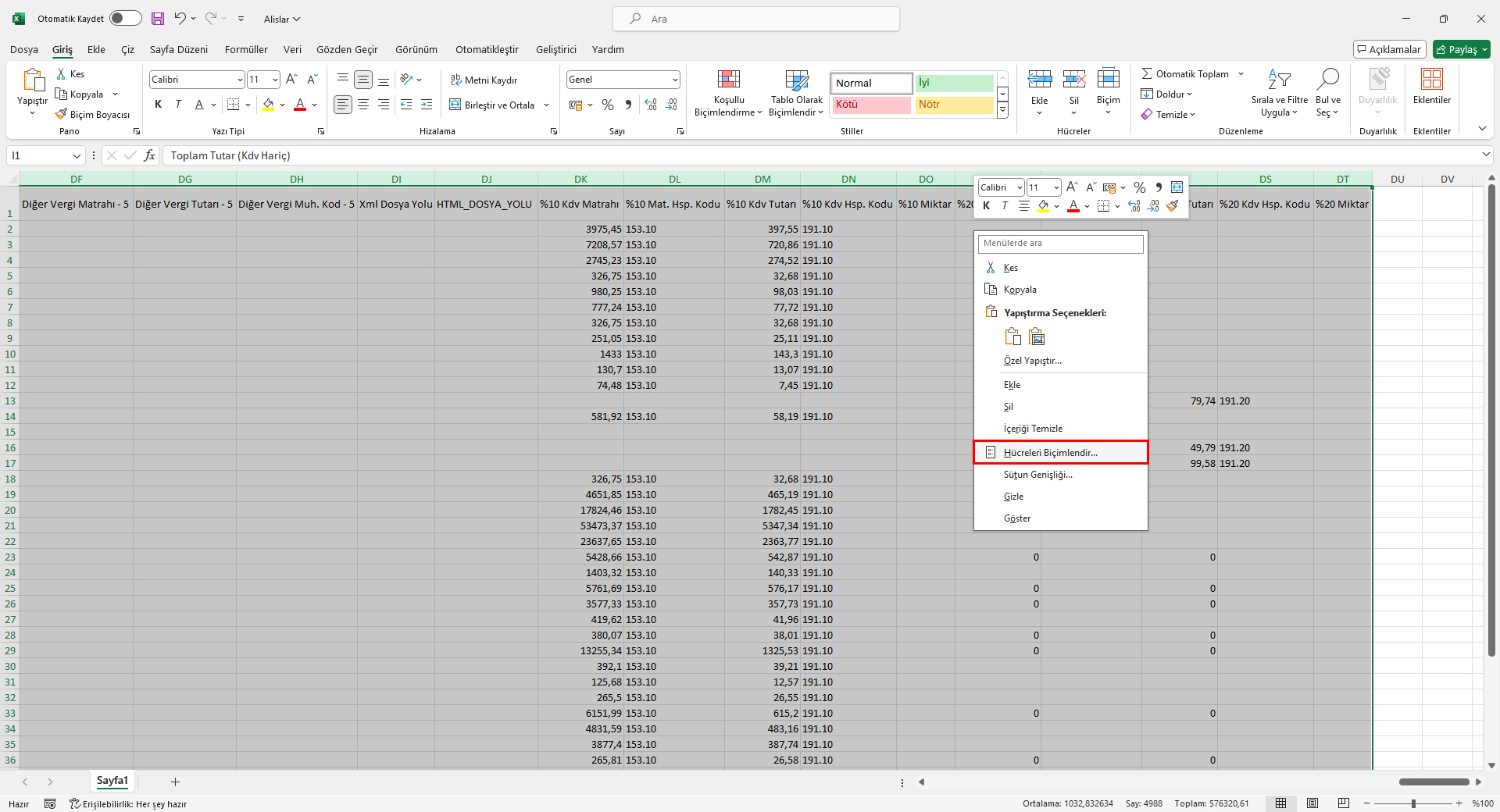The height and width of the screenshot is (812, 1500).
Task: Toggle the AutoSave (Otomatik Kaydet) switch
Action: pos(125,18)
